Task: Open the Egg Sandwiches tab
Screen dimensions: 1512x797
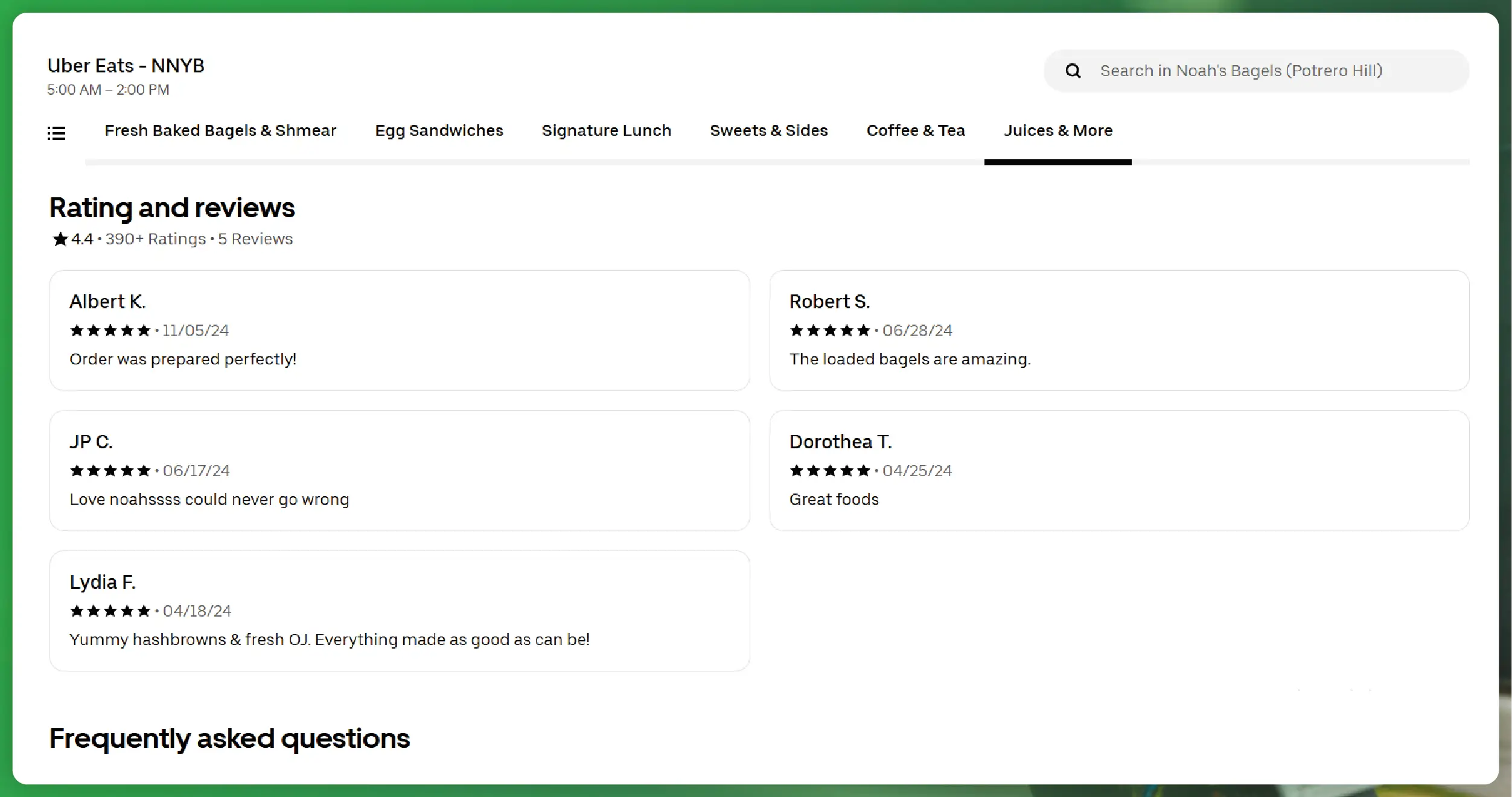Action: point(439,131)
